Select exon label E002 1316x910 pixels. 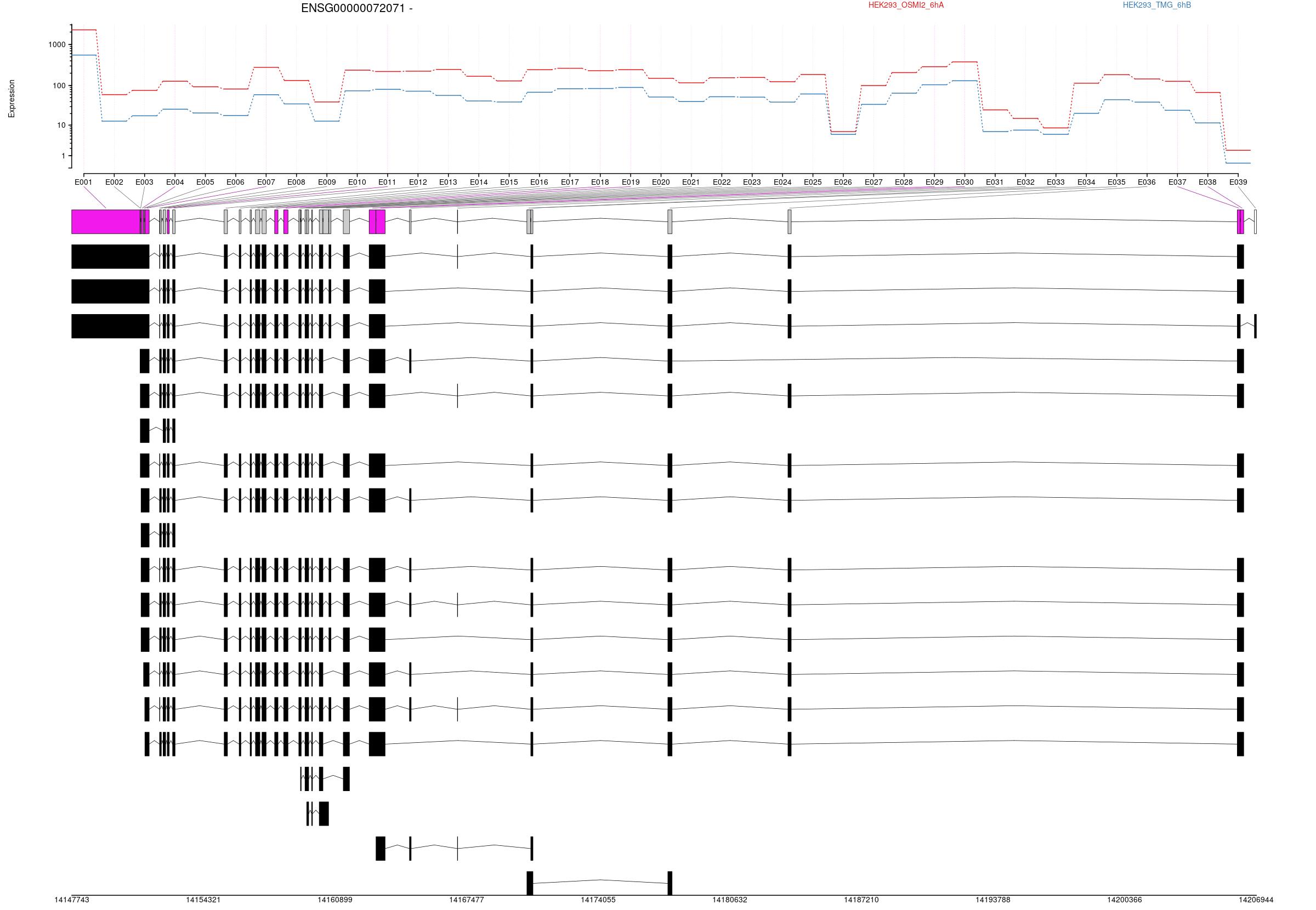(114, 183)
